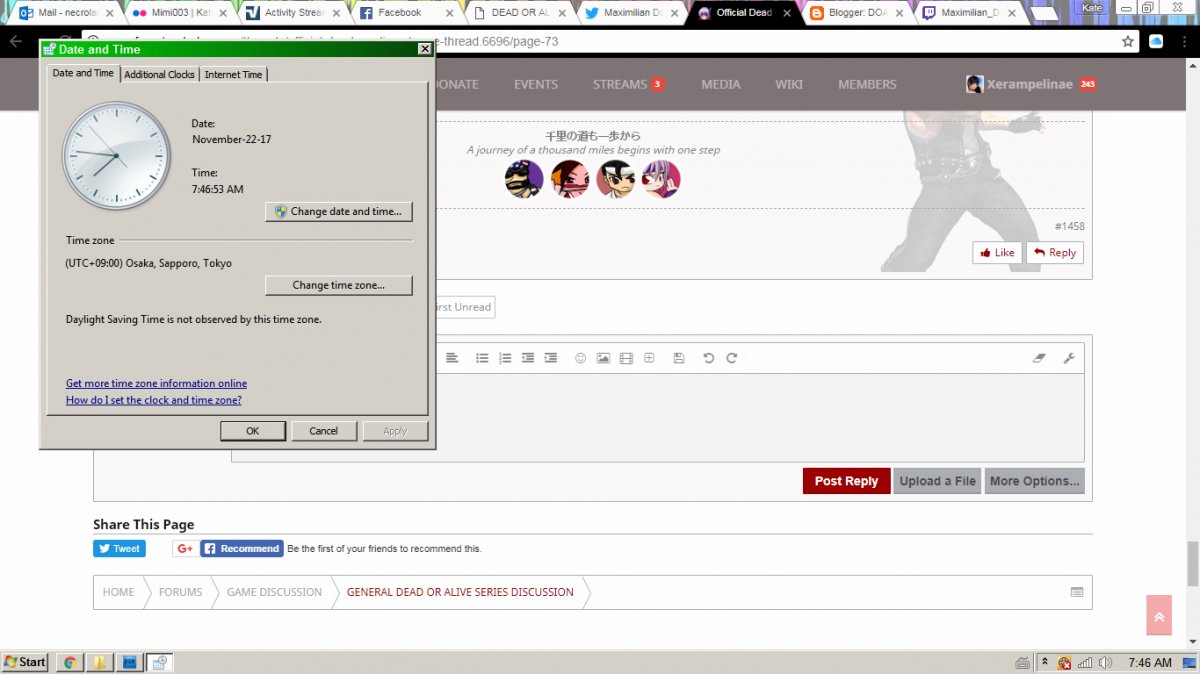
Task: Insert a smiley from the editor toolbar
Action: [x=580, y=358]
